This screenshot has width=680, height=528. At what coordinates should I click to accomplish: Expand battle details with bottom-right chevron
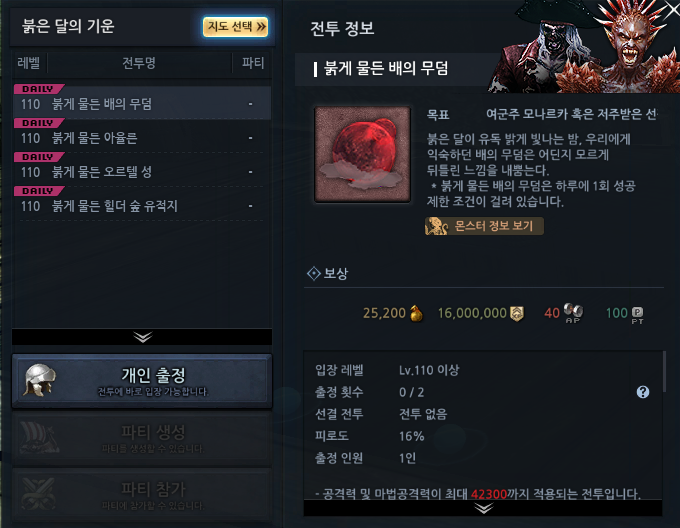(483, 508)
